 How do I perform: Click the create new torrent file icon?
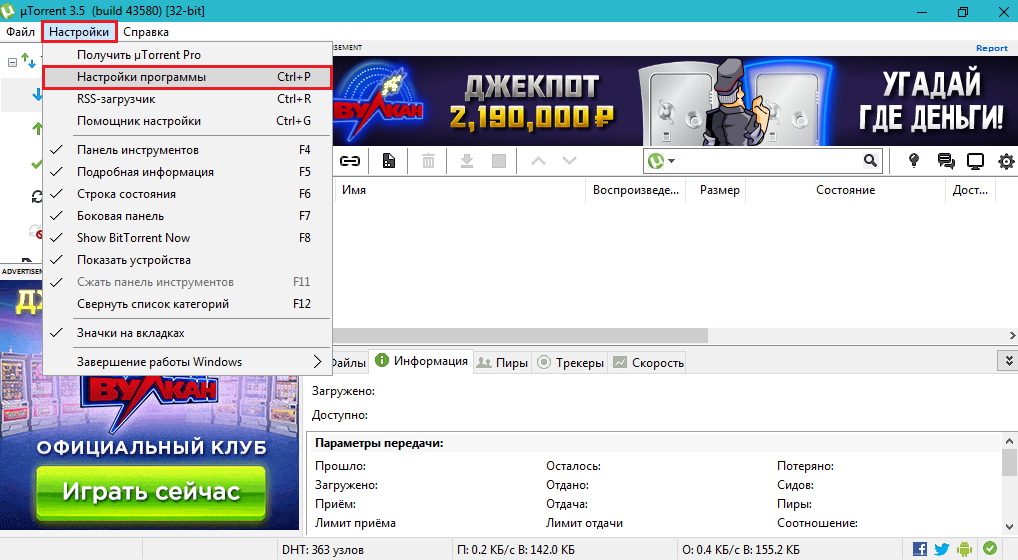pos(389,160)
